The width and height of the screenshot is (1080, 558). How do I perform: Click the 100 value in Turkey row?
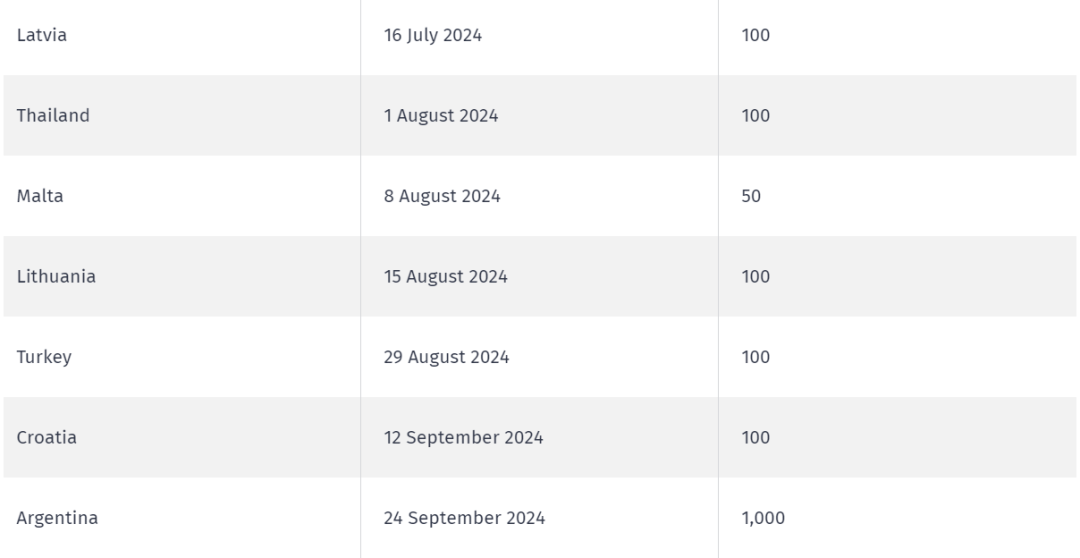tap(756, 358)
